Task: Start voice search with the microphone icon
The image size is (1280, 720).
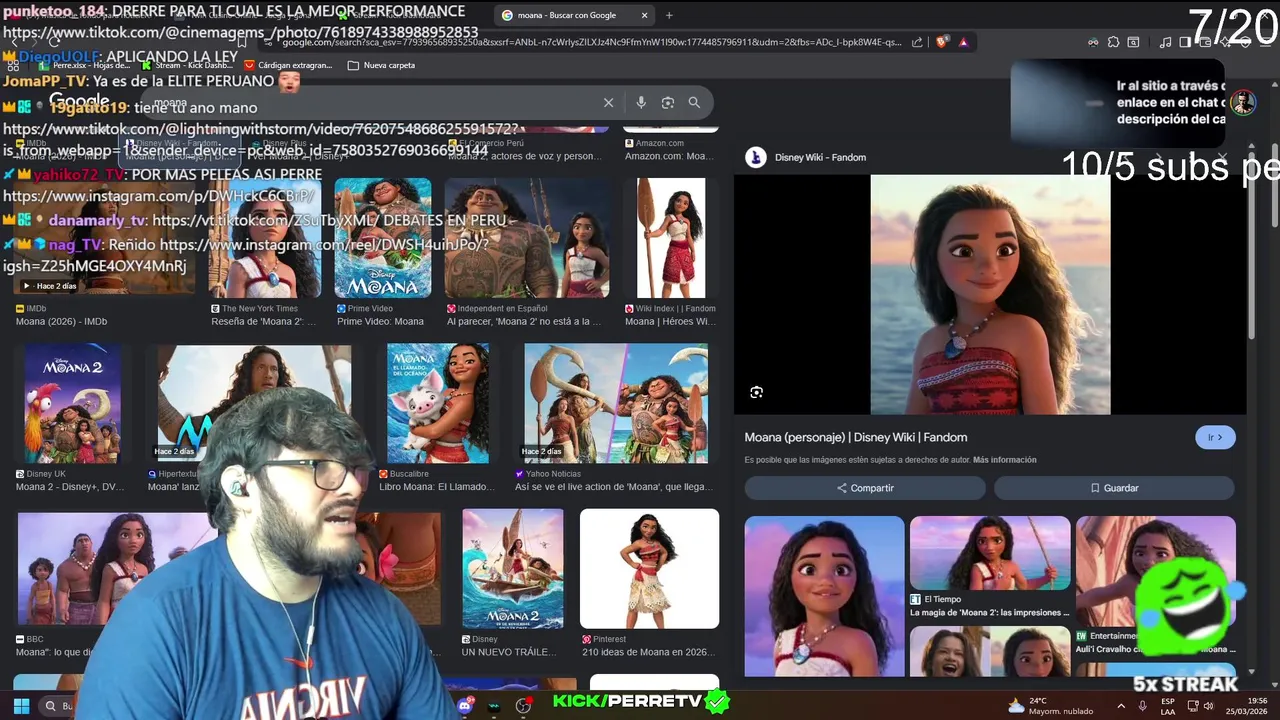Action: click(641, 102)
